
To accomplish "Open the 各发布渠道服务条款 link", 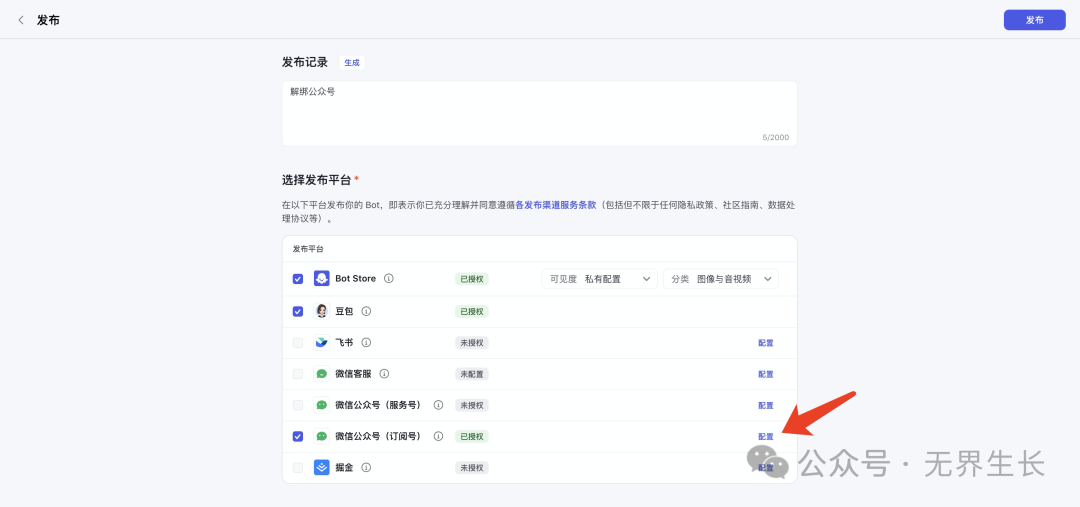I will tap(556, 205).
